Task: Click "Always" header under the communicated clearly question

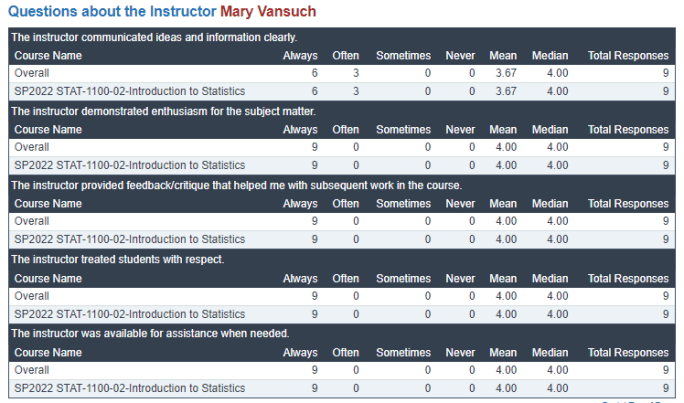Action: 300,56
